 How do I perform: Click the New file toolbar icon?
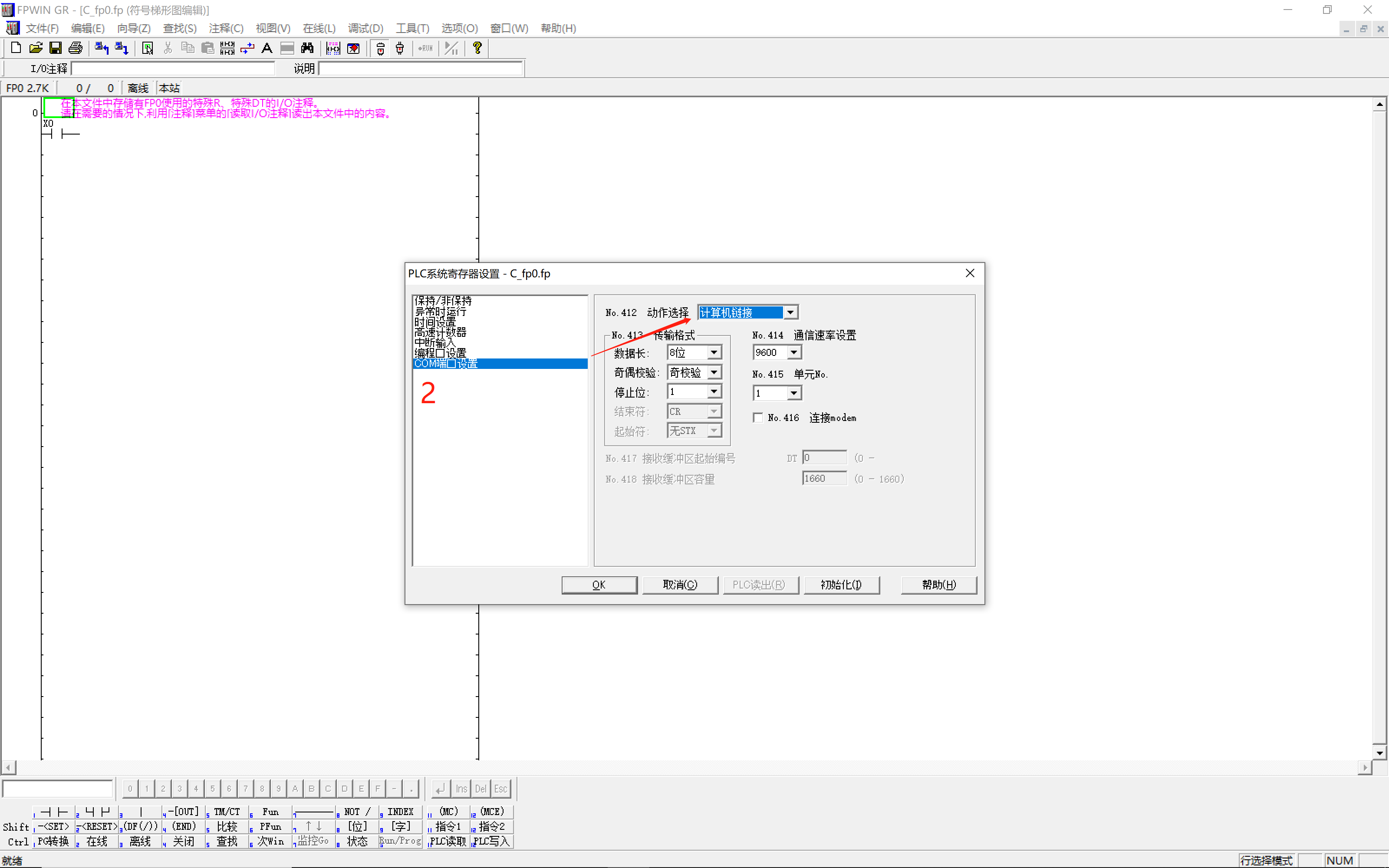coord(16,48)
